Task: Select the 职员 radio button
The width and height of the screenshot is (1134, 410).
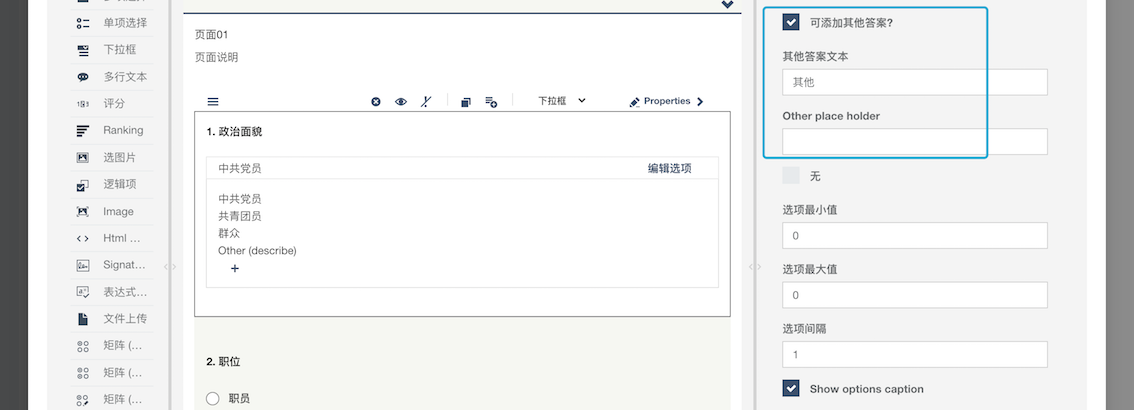Action: pos(213,398)
